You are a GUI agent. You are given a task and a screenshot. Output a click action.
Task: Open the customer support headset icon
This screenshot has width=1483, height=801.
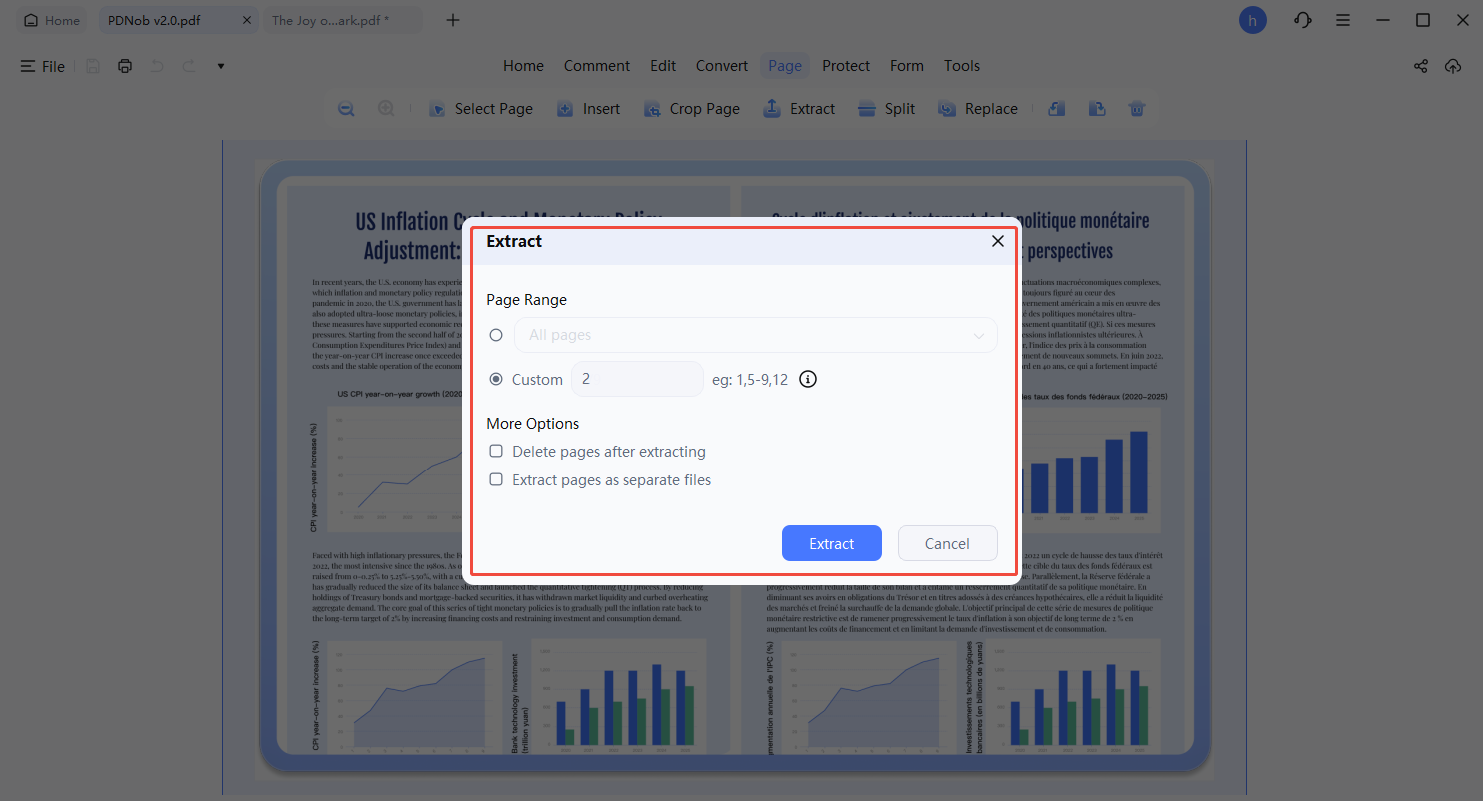1302,20
